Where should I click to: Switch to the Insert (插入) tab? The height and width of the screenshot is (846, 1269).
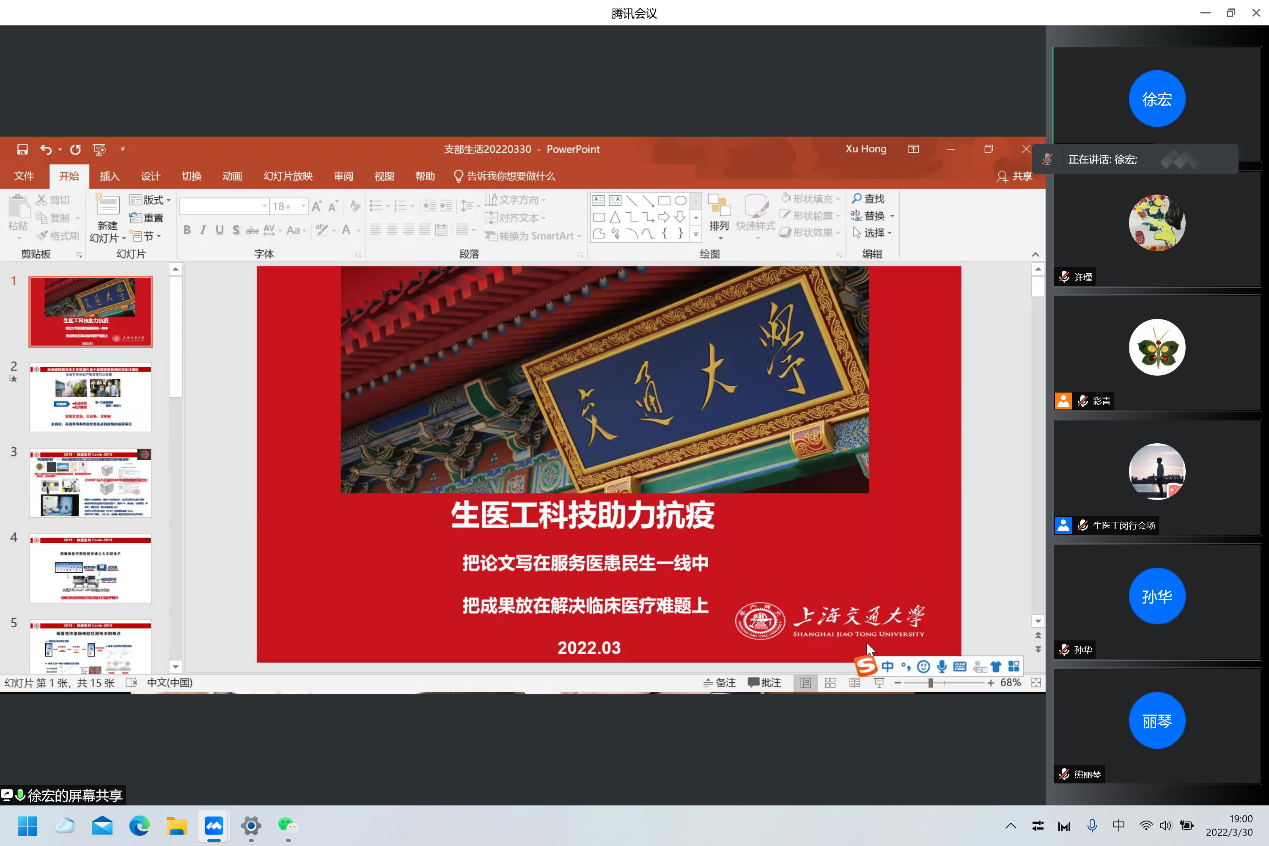(x=109, y=176)
